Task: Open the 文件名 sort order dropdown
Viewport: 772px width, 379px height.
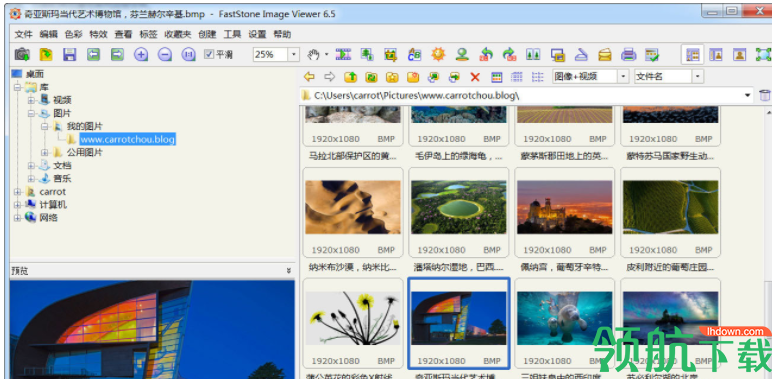Action: (x=698, y=76)
